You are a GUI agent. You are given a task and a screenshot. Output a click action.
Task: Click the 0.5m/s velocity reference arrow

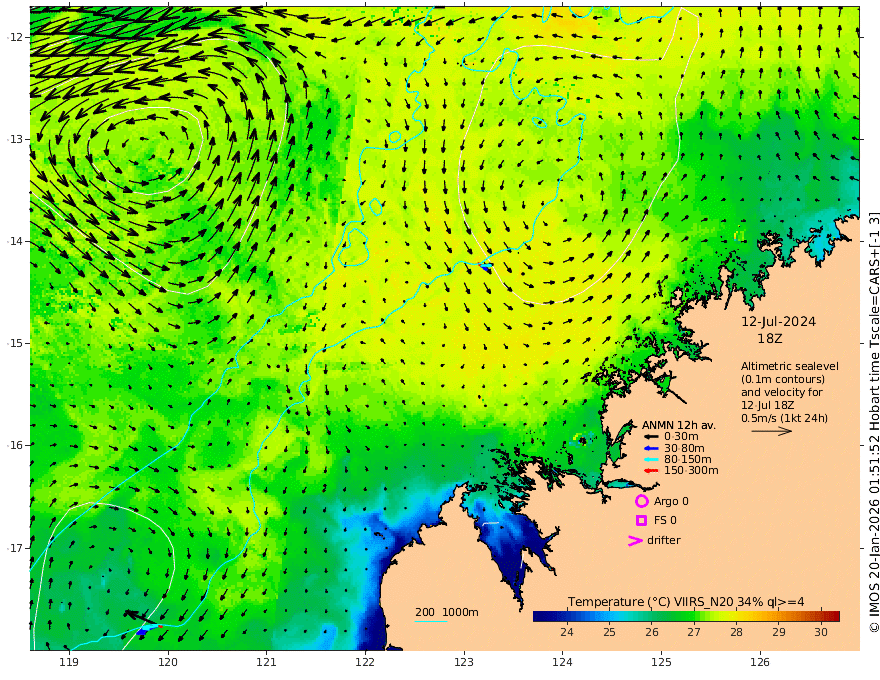tap(772, 431)
